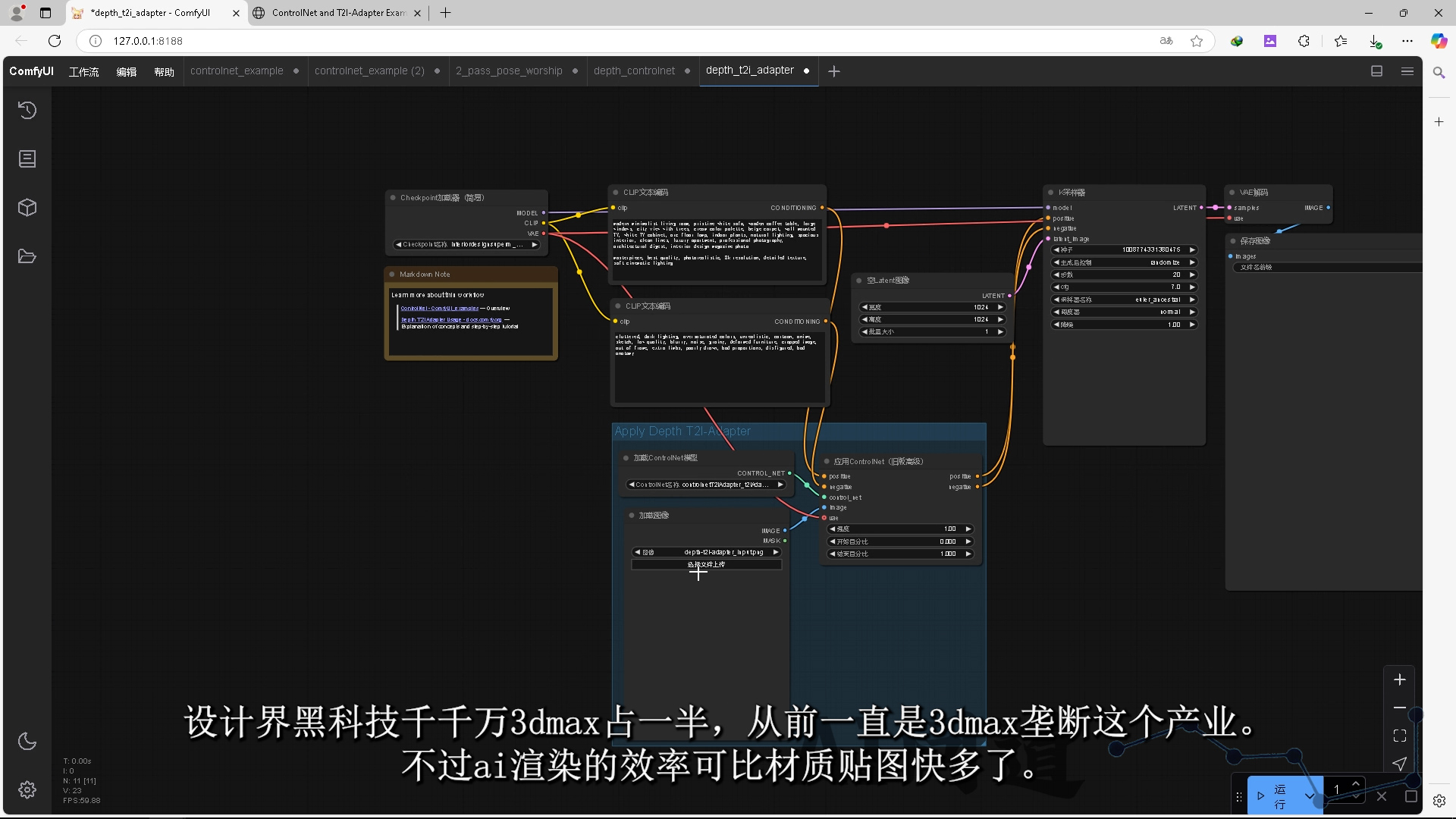Add new workflow tab with plus
This screenshot has width=1456, height=819.
coord(834,71)
